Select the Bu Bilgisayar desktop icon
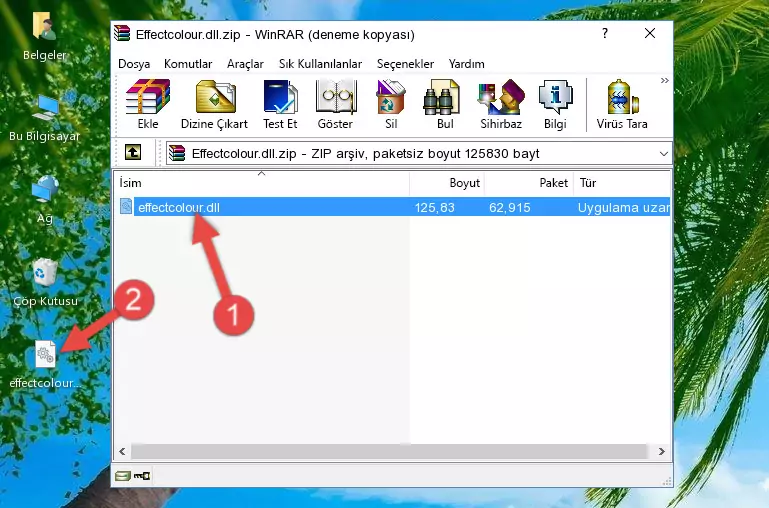The image size is (769, 508). pos(44,118)
